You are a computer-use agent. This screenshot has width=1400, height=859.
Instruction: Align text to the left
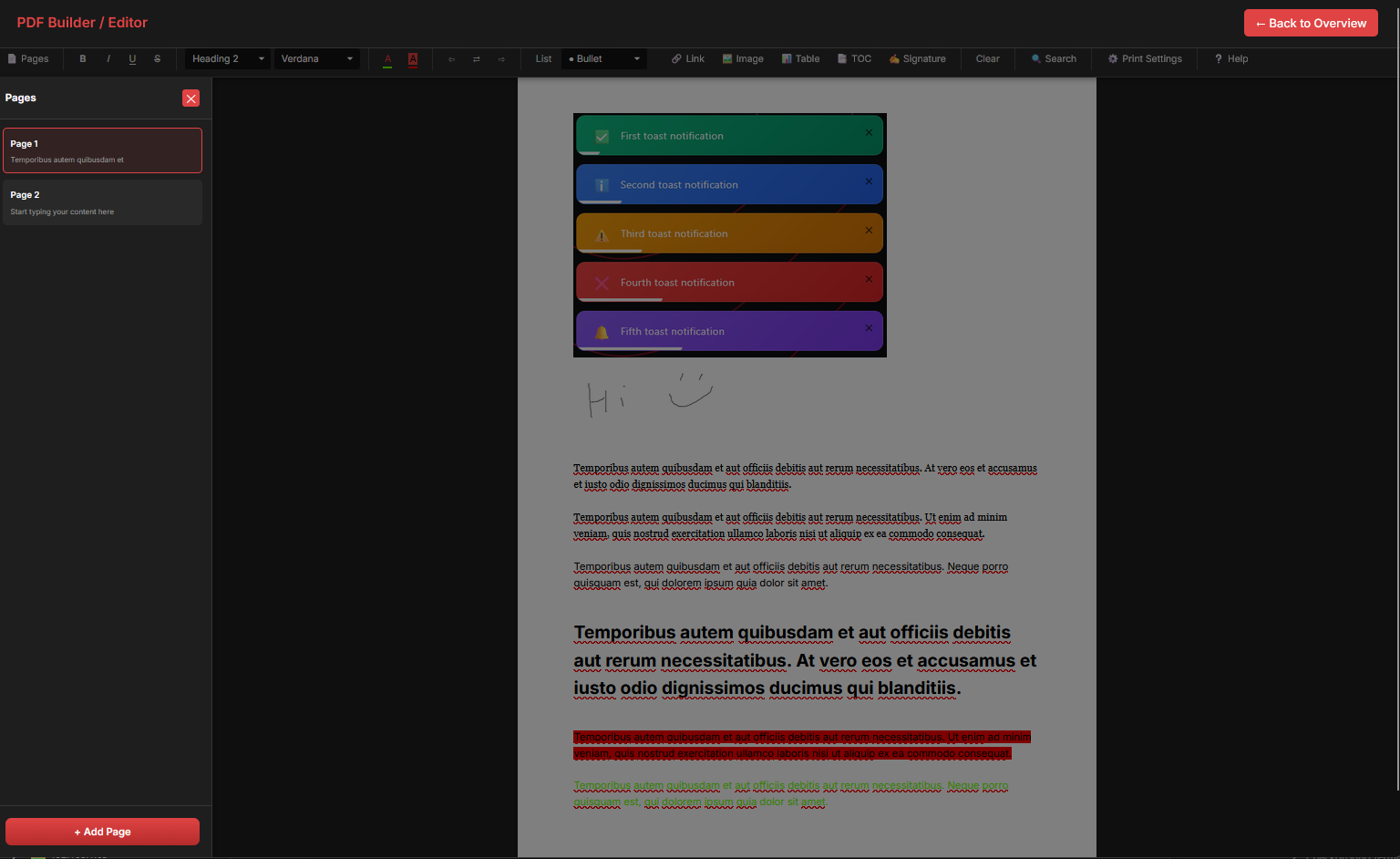tap(452, 59)
